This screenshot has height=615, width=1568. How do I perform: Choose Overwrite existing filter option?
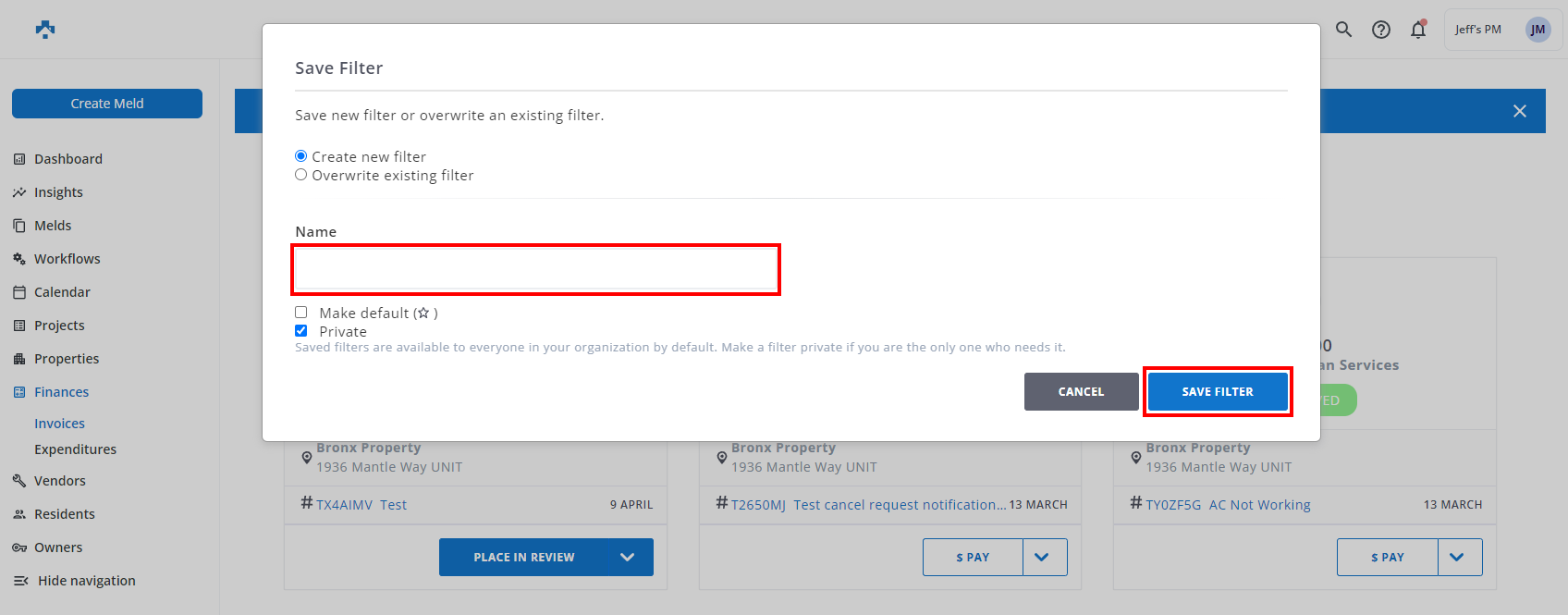coord(300,175)
